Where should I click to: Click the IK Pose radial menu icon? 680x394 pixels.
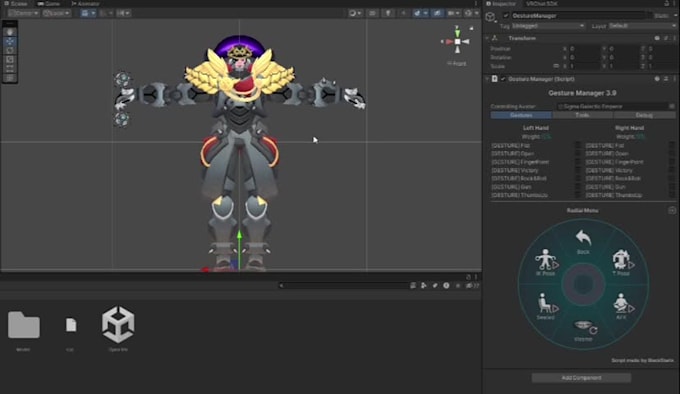(546, 260)
